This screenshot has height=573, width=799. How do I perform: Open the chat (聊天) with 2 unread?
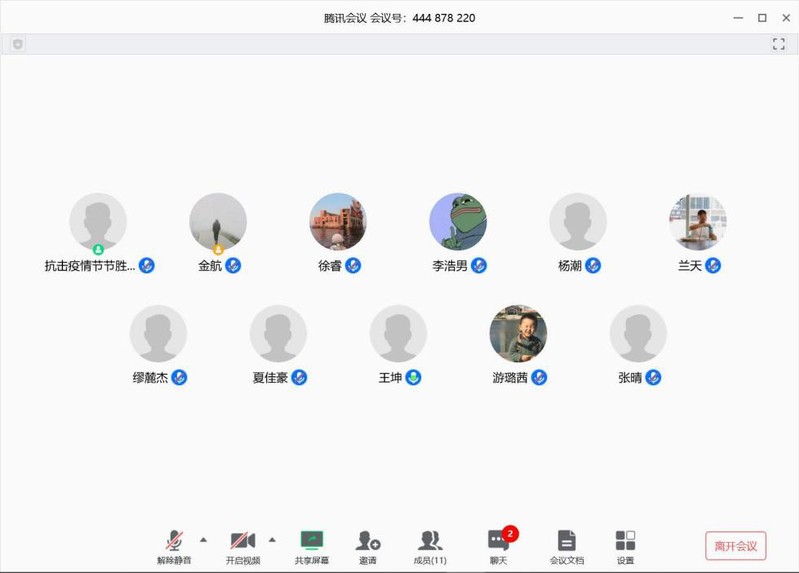pos(498,547)
